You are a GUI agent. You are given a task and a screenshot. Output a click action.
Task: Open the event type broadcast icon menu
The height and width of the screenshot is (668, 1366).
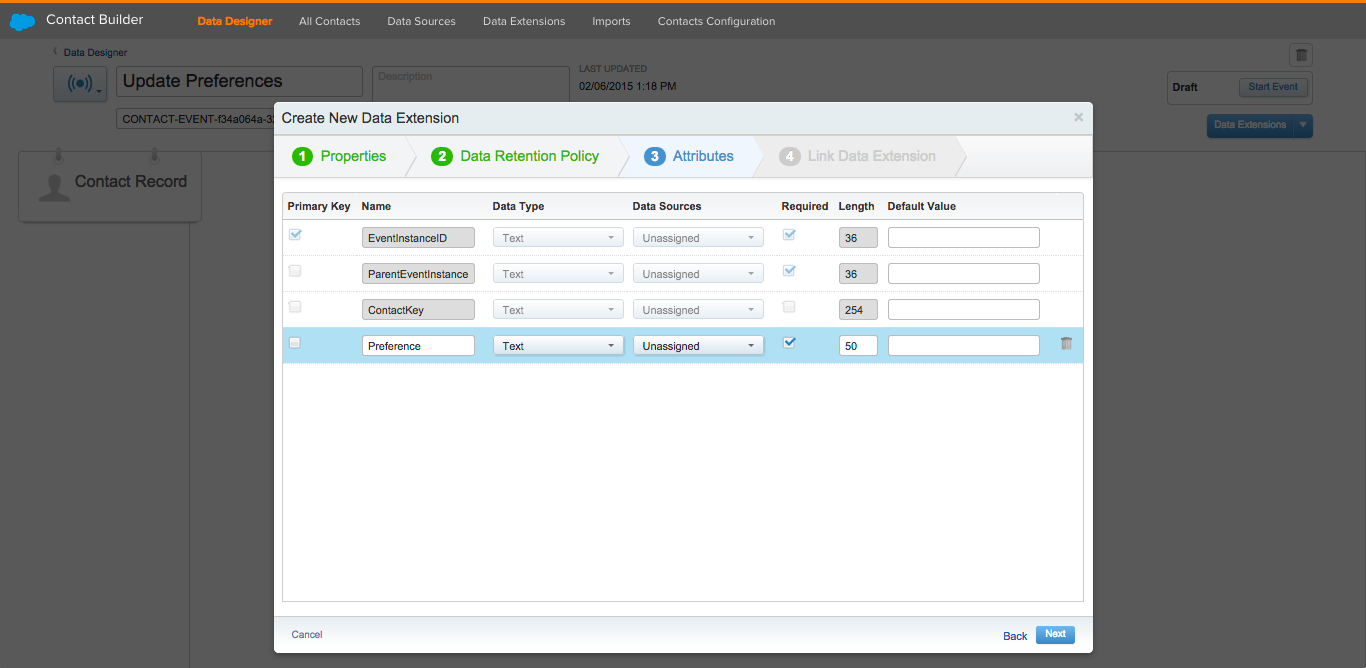click(x=80, y=85)
